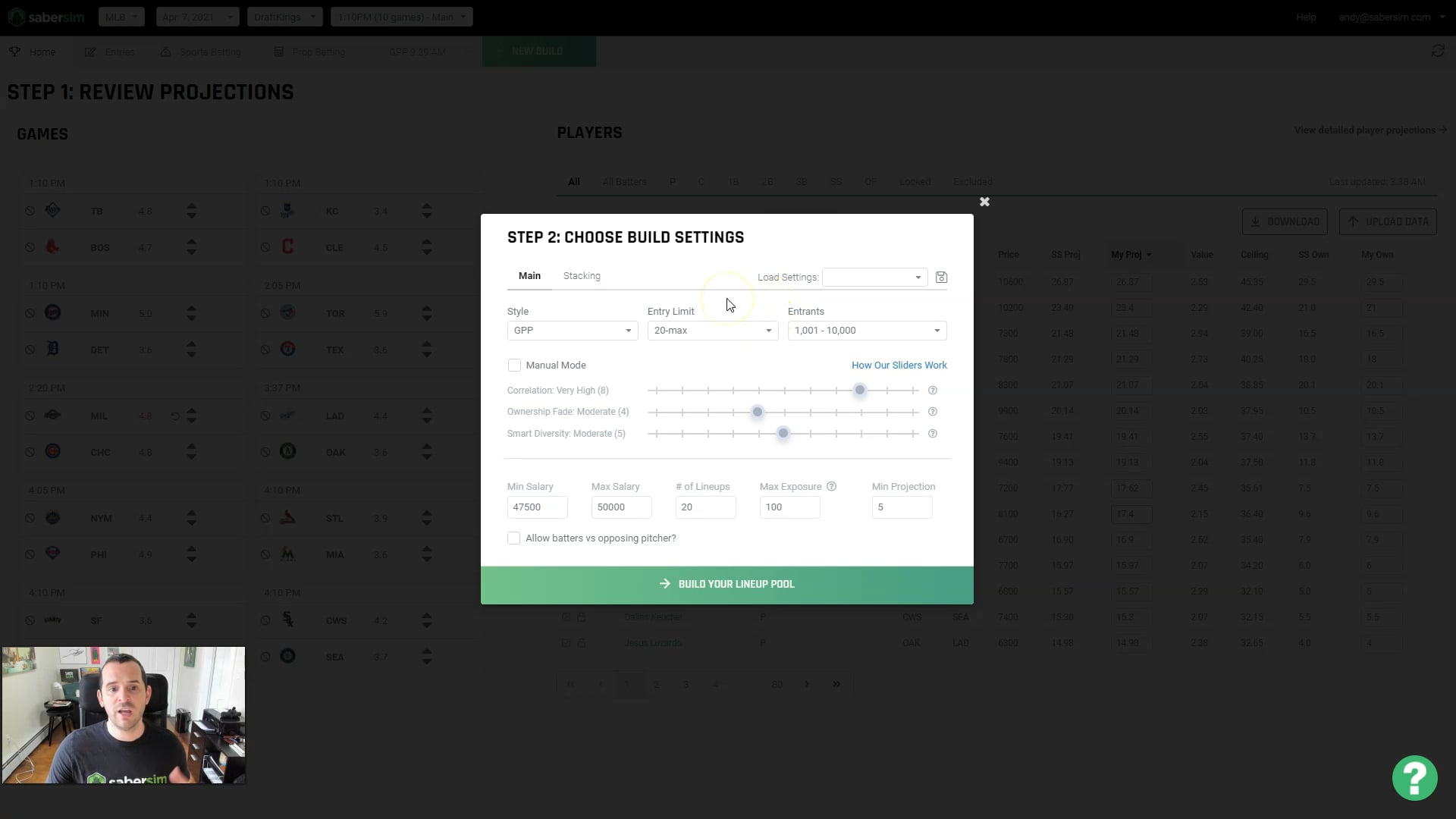Viewport: 1456px width, 819px height.
Task: Go to the Home nav item
Action: click(33, 52)
